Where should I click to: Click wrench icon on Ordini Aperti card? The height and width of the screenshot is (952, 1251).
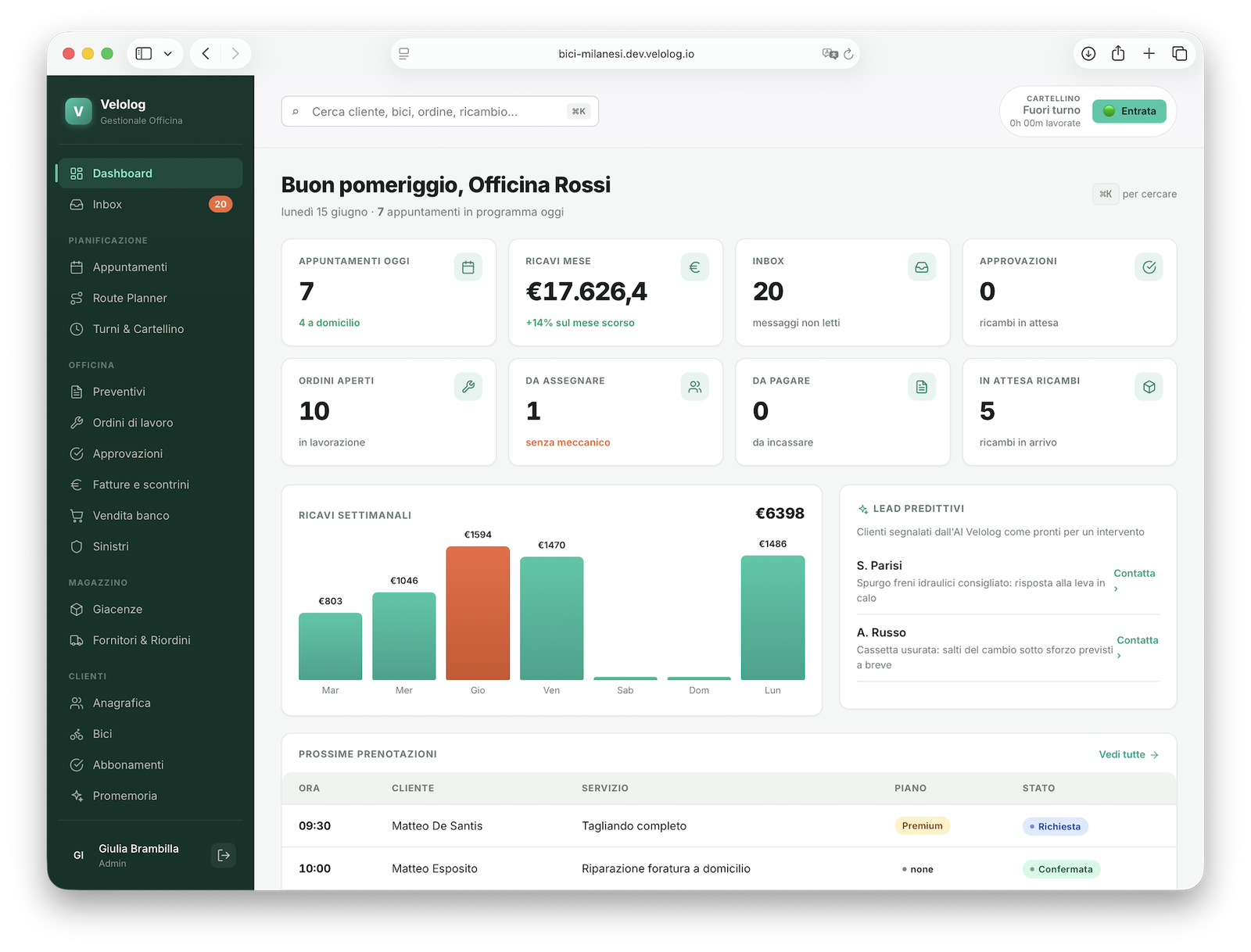pyautogui.click(x=468, y=387)
